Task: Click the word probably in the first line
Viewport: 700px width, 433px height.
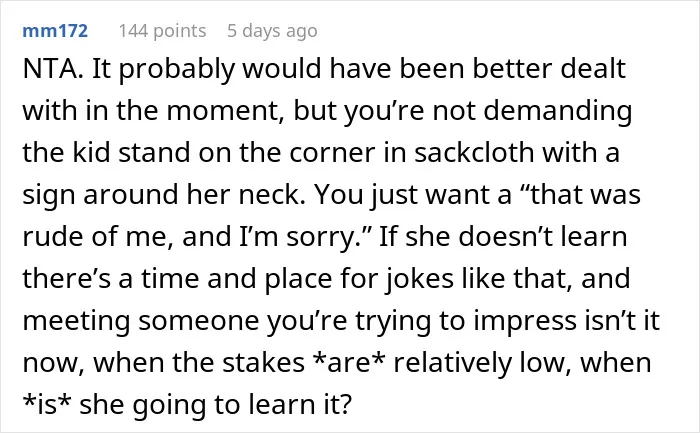Action: tap(176, 70)
